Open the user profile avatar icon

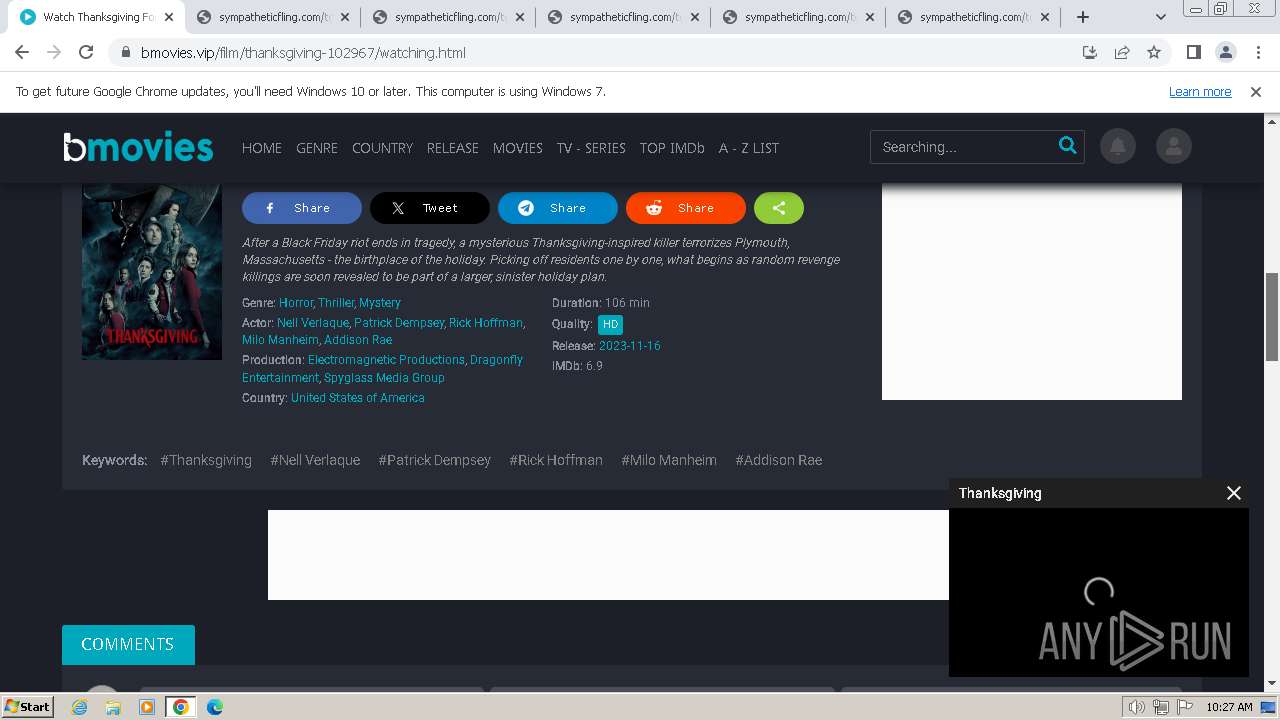1173,147
